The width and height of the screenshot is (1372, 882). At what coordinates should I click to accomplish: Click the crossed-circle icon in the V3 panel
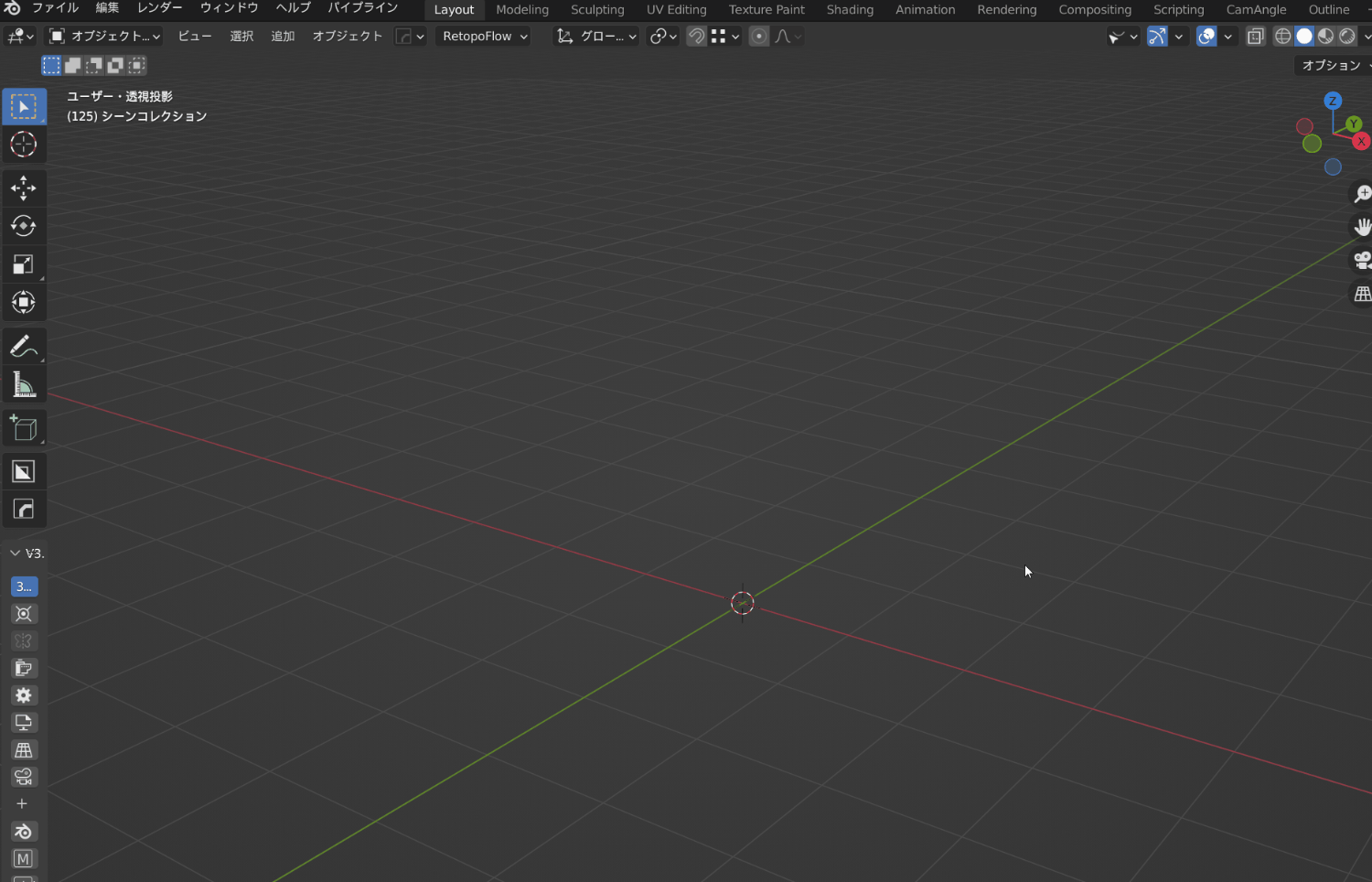[x=24, y=614]
